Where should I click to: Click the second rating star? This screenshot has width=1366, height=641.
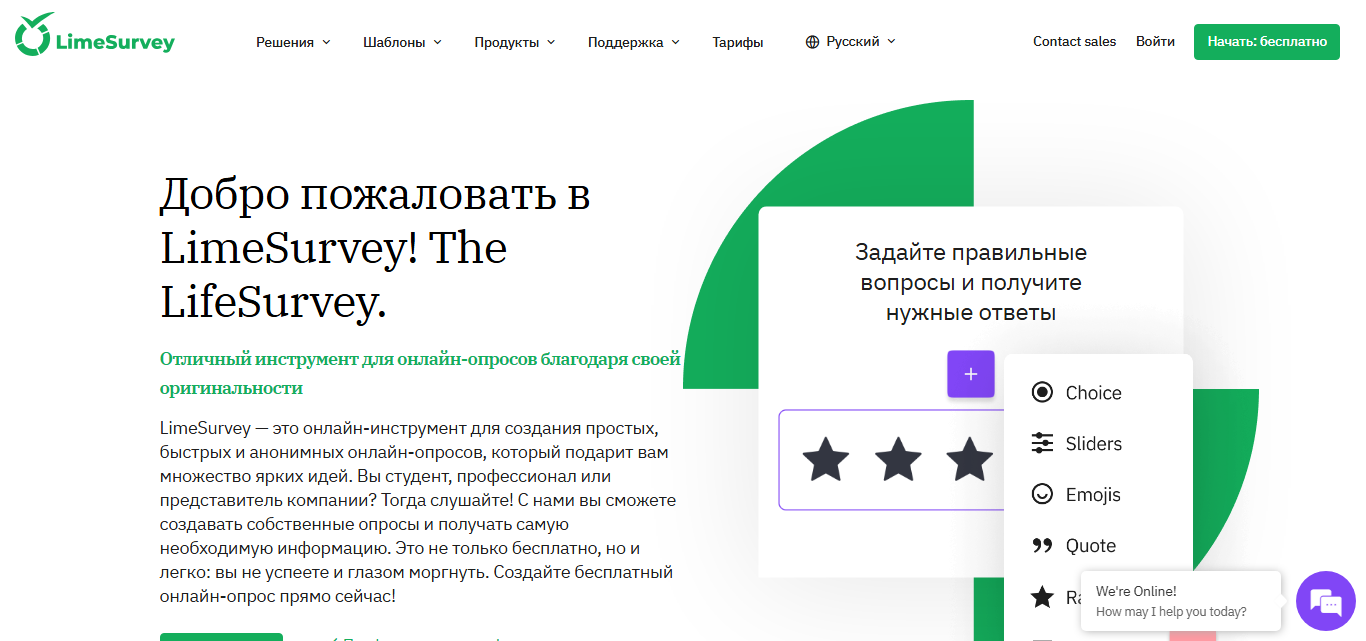898,459
